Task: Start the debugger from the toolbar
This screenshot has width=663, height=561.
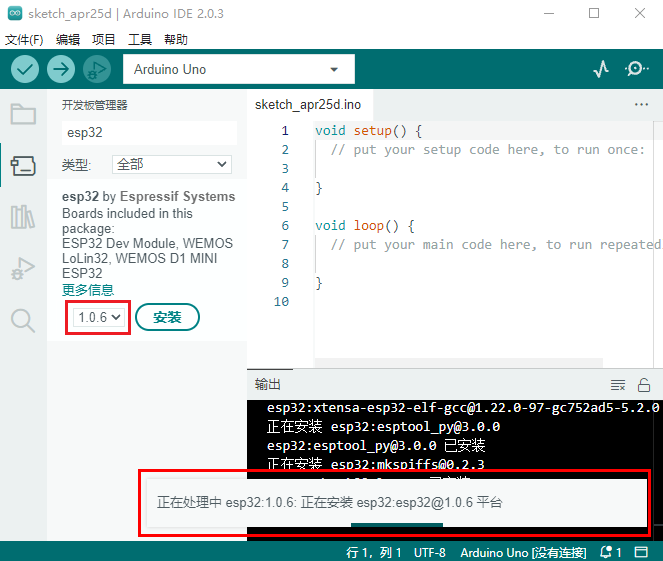Action: 96,69
